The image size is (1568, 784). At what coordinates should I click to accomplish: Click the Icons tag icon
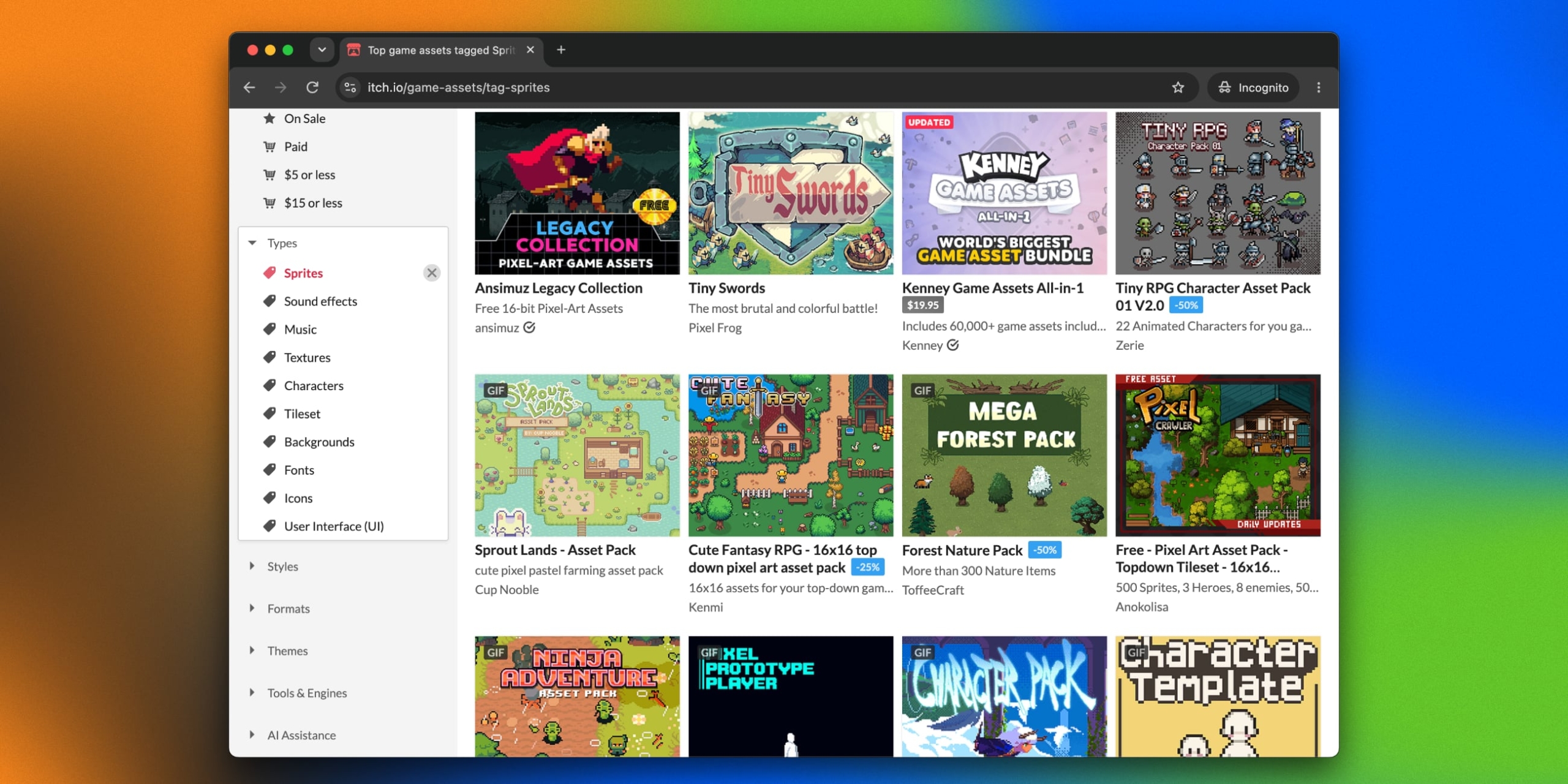[269, 499]
